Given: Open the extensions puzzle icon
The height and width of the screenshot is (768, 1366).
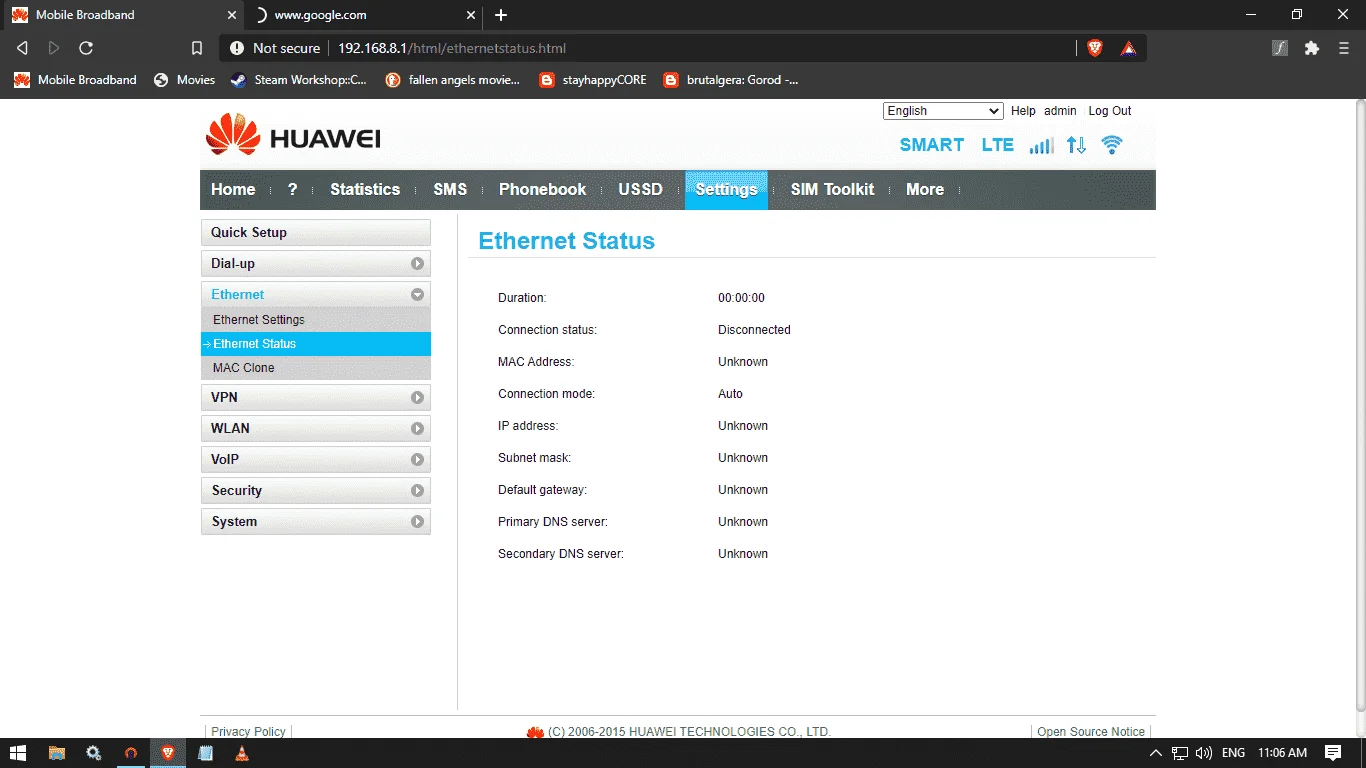Looking at the screenshot, I should click(1312, 48).
